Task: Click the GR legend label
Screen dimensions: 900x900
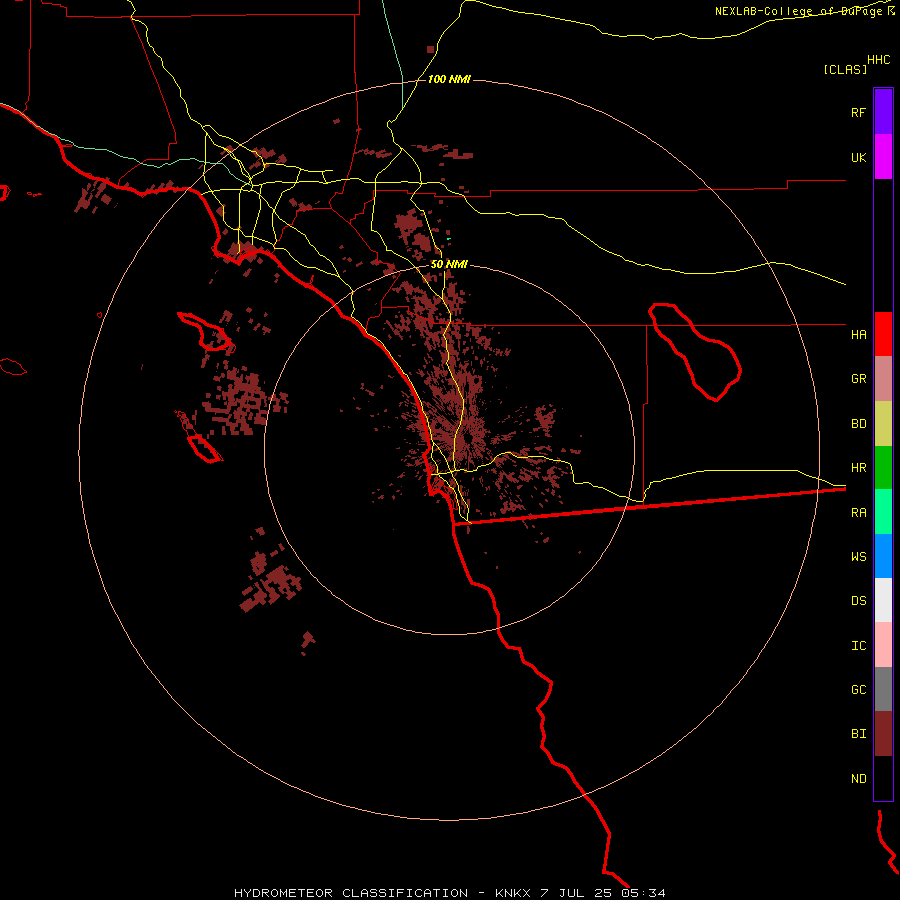Action: click(x=859, y=379)
